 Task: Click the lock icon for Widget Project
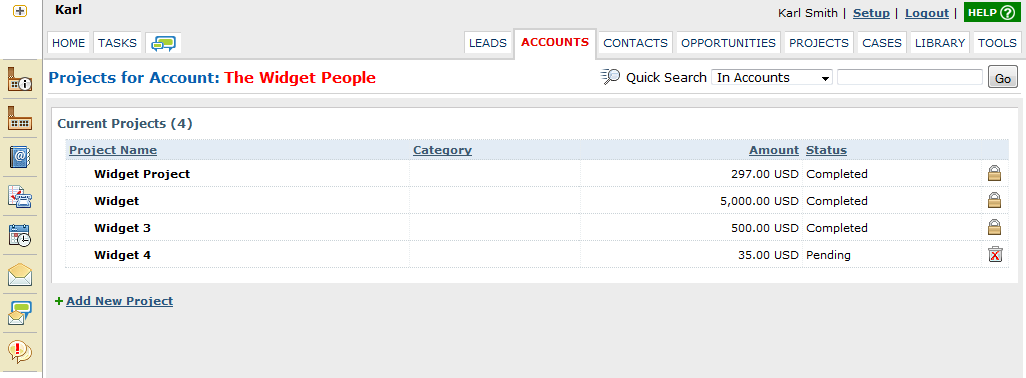pyautogui.click(x=995, y=173)
